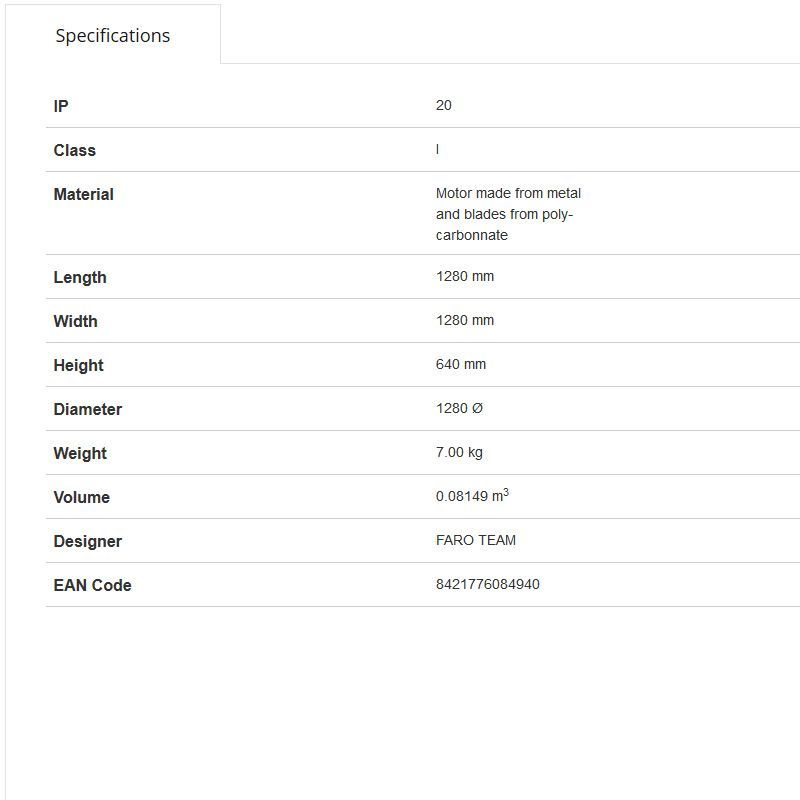800x800 pixels.
Task: Click the Class row label
Action: [75, 150]
